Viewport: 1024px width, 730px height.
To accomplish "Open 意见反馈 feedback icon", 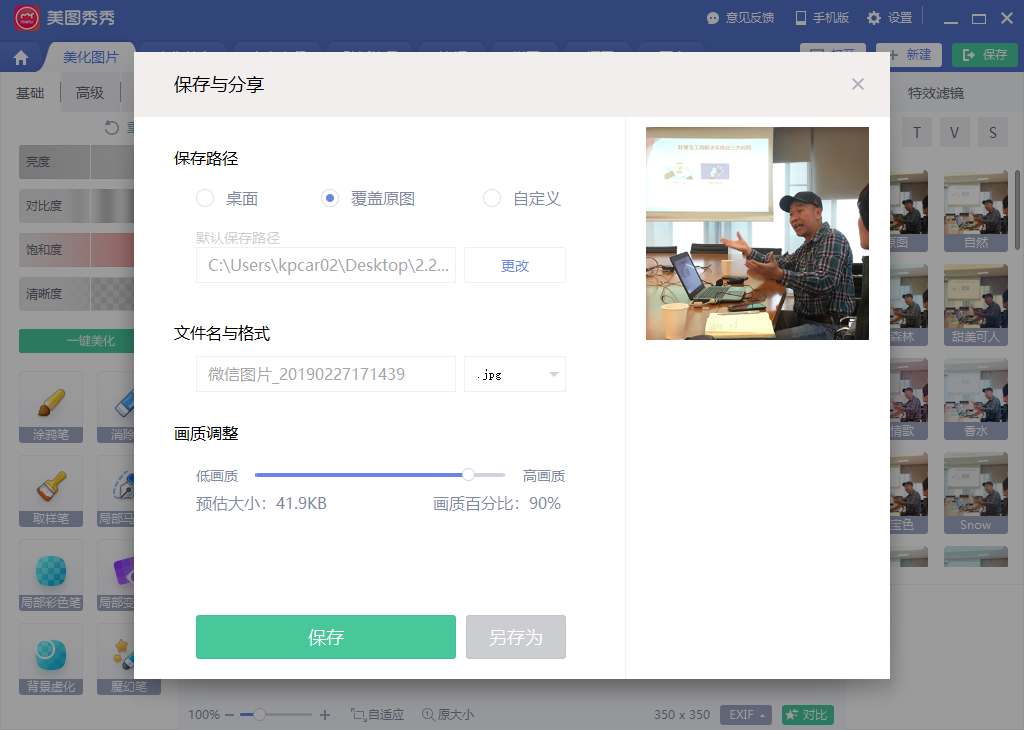I will coord(712,18).
